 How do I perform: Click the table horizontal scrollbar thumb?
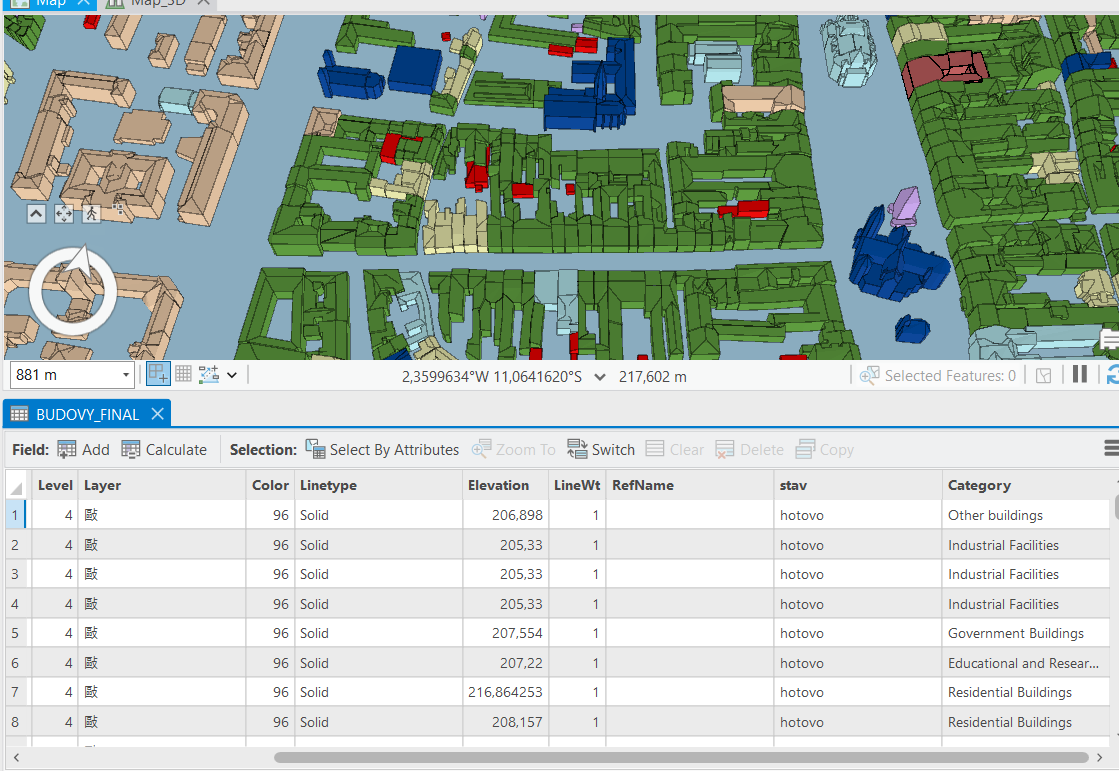coord(681,757)
